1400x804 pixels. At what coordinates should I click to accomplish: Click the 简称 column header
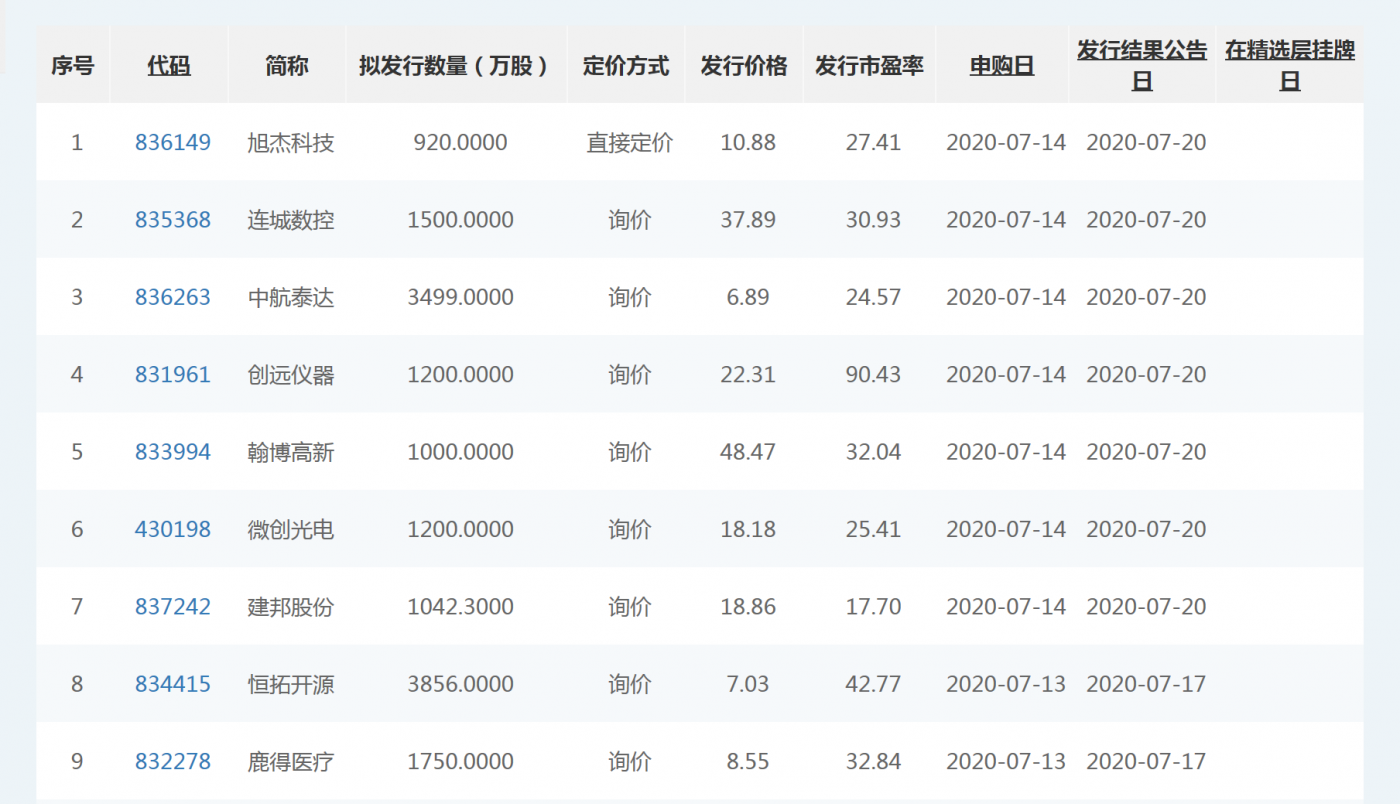point(287,67)
